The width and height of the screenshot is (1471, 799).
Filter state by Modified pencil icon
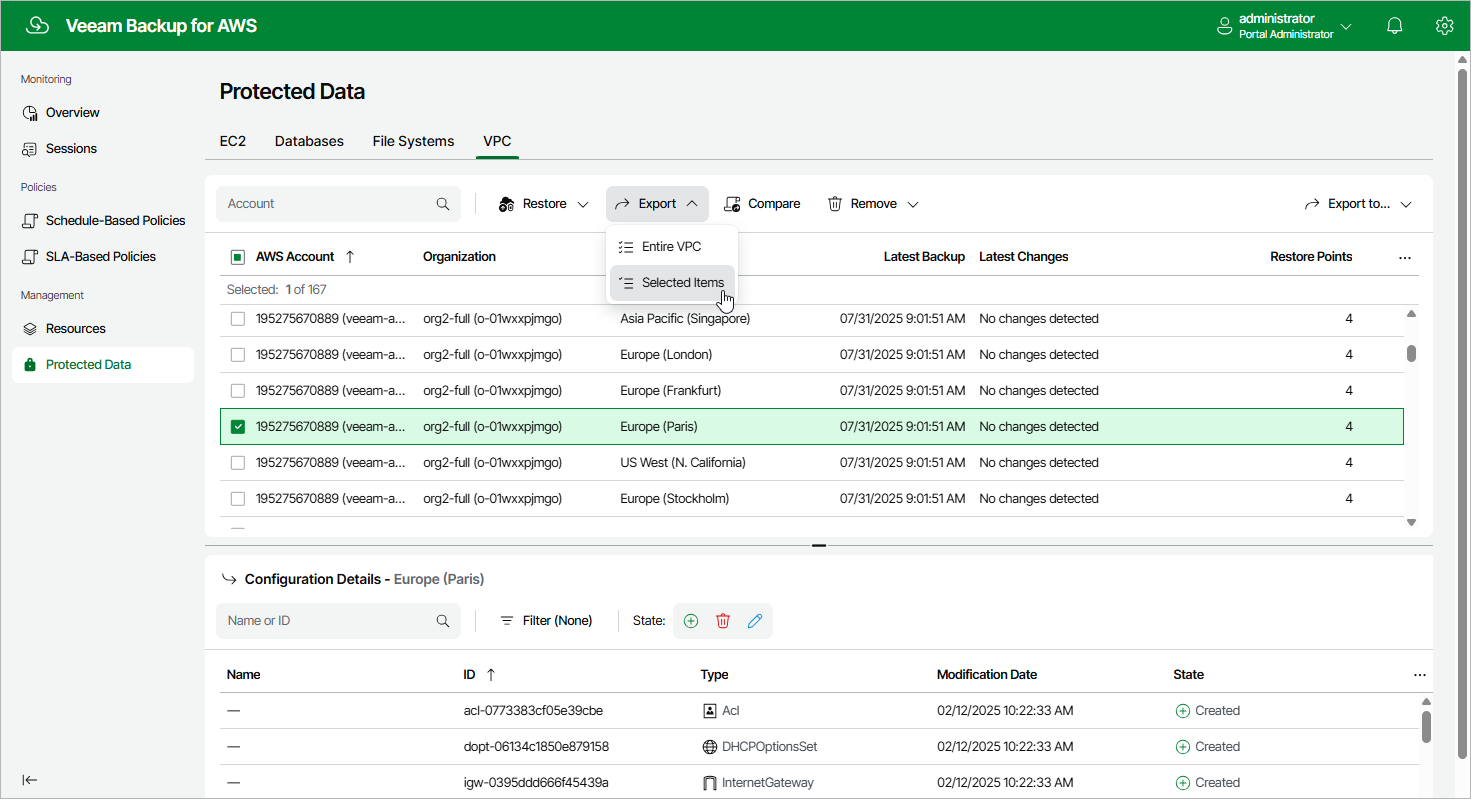coord(755,621)
